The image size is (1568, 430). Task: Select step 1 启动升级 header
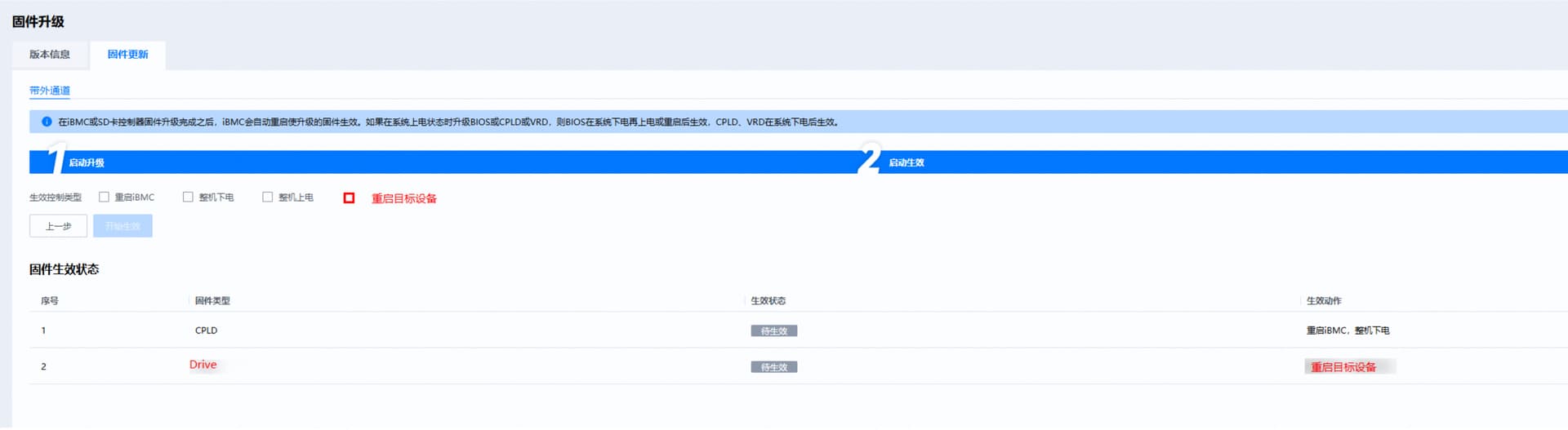click(x=86, y=162)
